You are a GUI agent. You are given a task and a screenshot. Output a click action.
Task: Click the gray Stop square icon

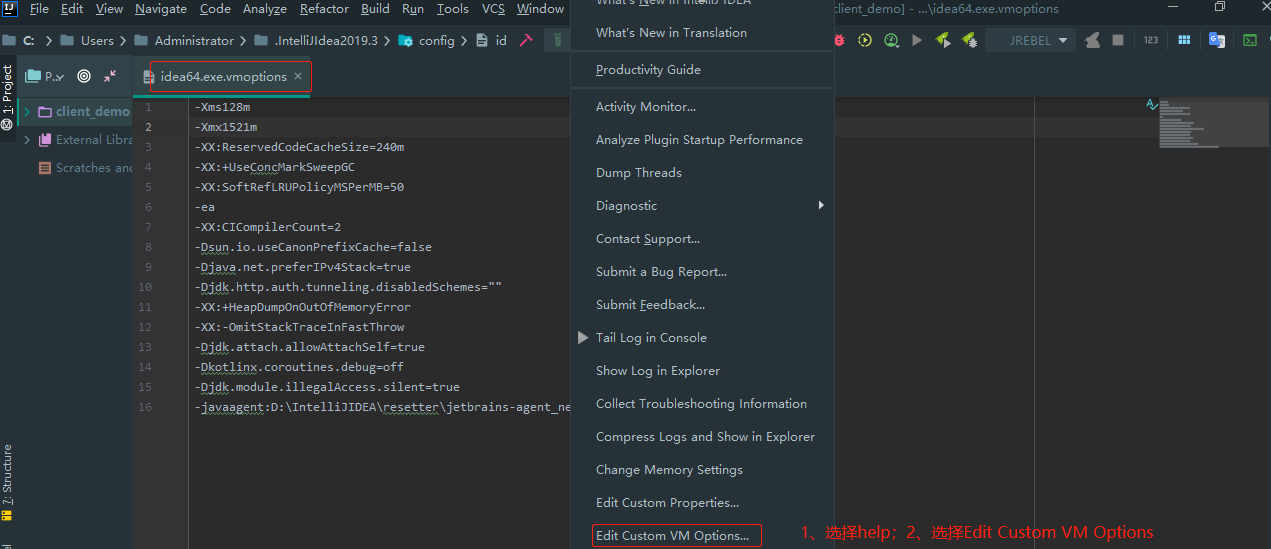point(1118,41)
